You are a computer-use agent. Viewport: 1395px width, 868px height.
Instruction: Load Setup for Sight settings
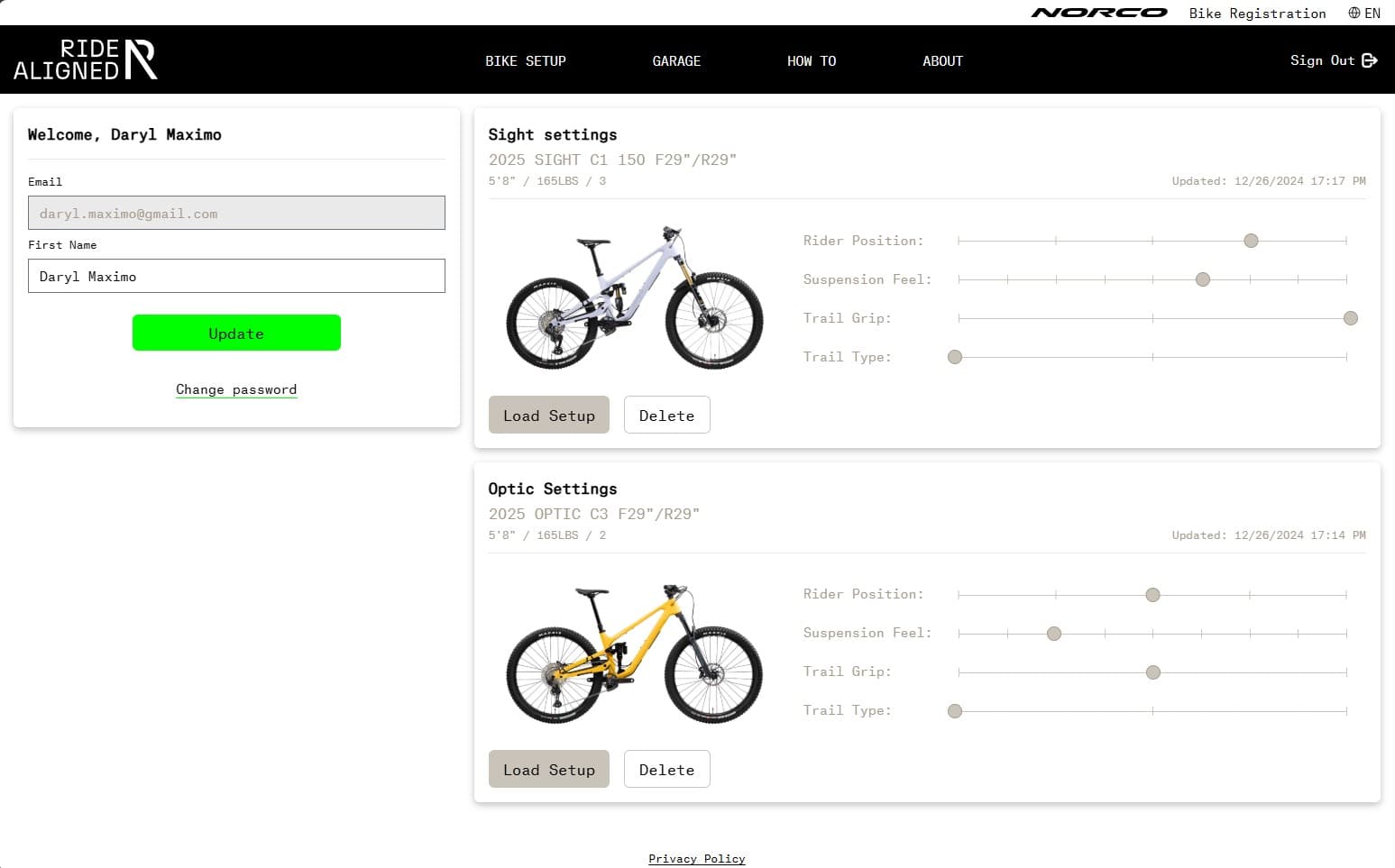[549, 415]
